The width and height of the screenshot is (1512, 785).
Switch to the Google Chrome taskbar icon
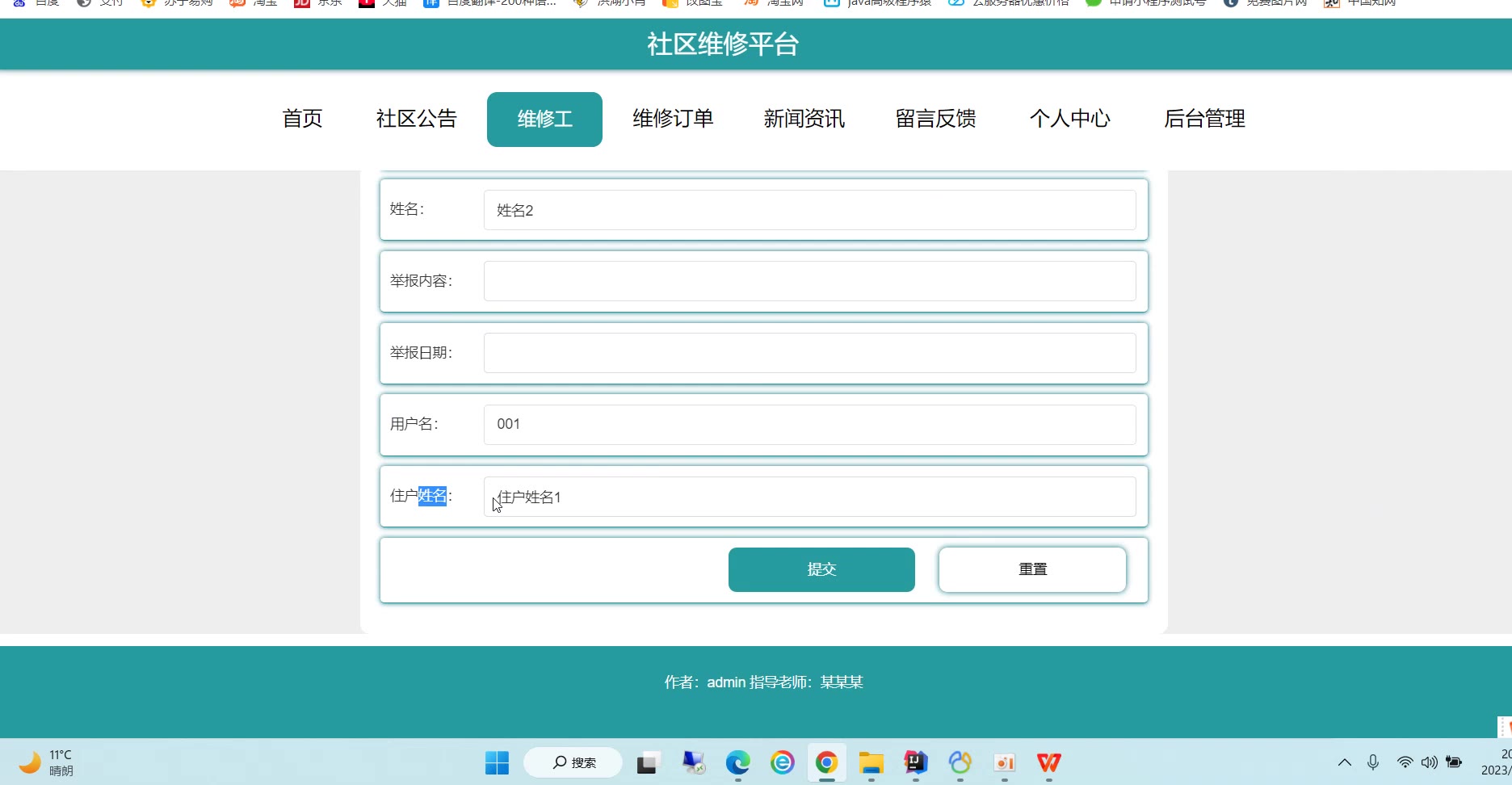826,762
